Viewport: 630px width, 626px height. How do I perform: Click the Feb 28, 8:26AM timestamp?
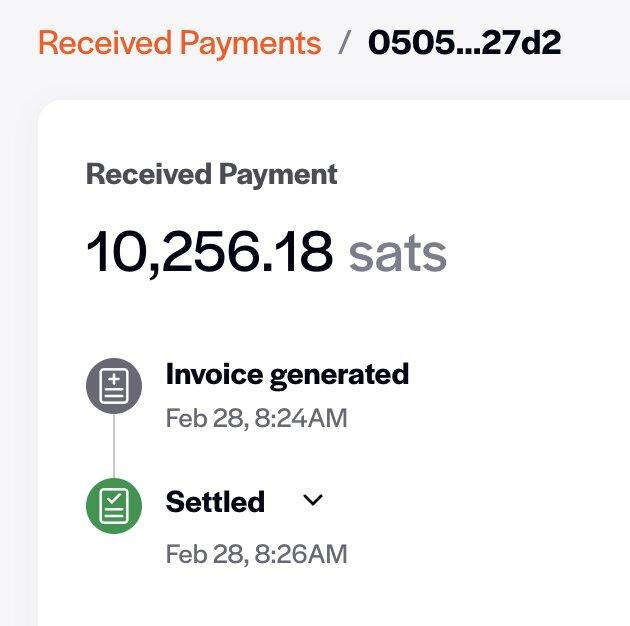[256, 553]
